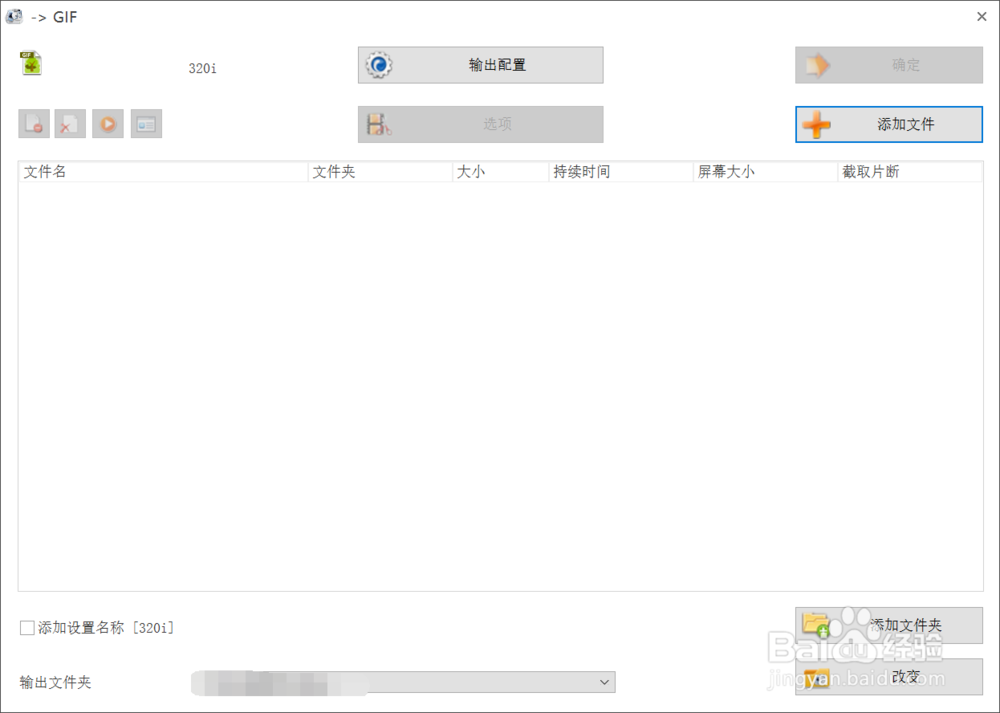Close the -> GIF dialog window
Screen dimensions: 1000x713
point(982,17)
